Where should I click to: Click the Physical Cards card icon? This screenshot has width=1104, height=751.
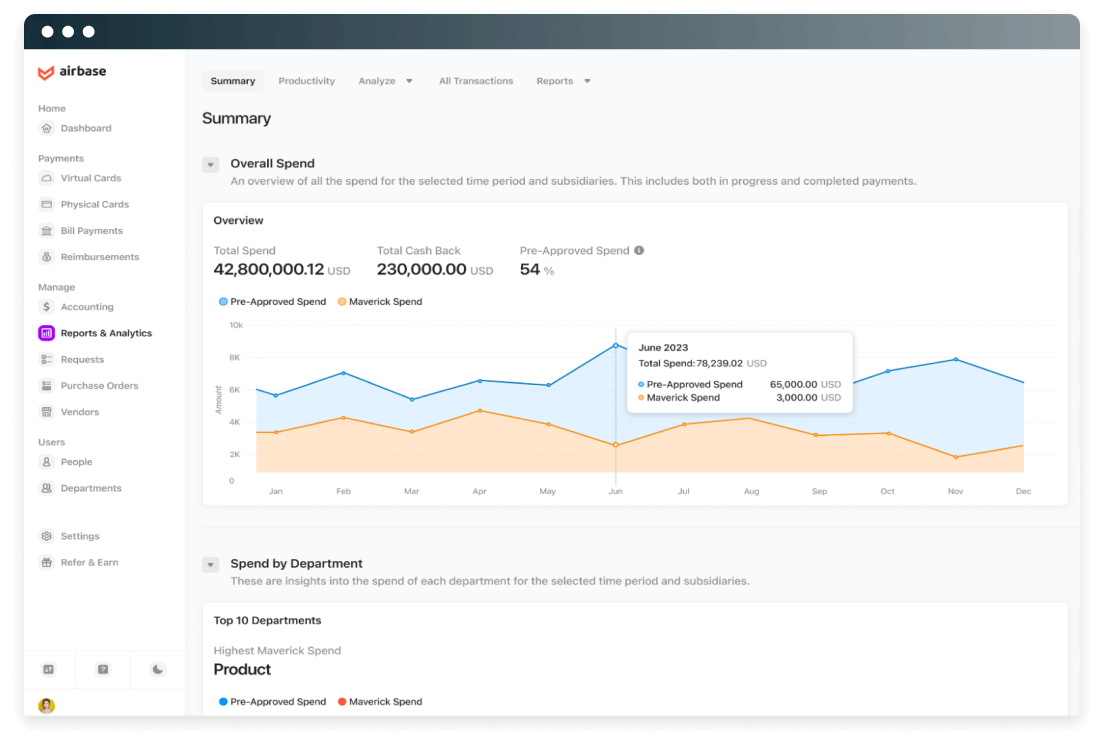[46, 204]
